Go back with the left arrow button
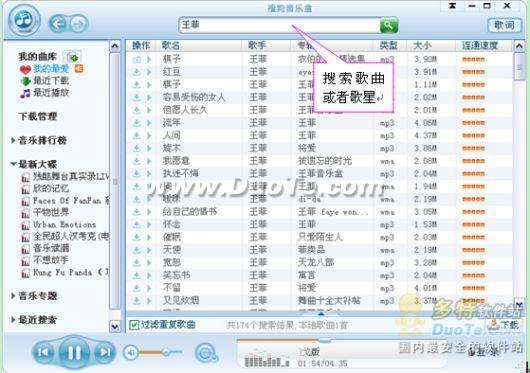 point(58,24)
